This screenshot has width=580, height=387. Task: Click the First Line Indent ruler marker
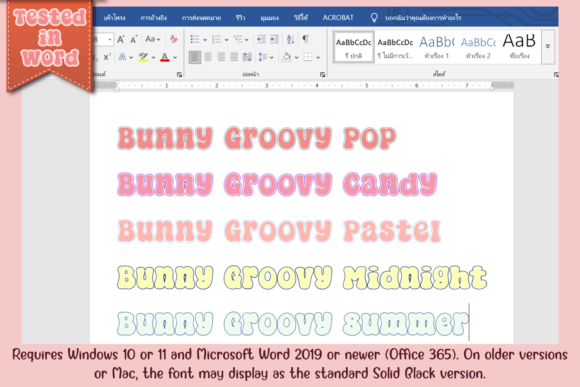[x=117, y=83]
